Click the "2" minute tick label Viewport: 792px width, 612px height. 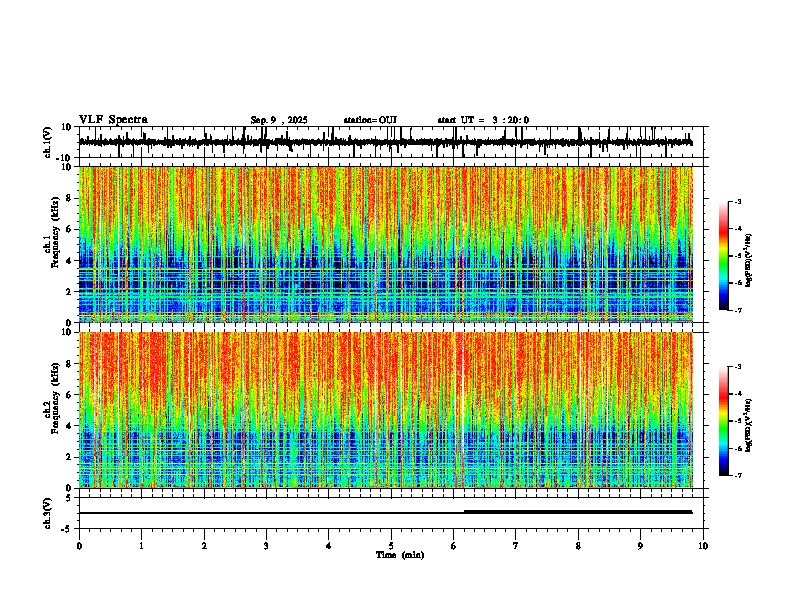tap(204, 546)
